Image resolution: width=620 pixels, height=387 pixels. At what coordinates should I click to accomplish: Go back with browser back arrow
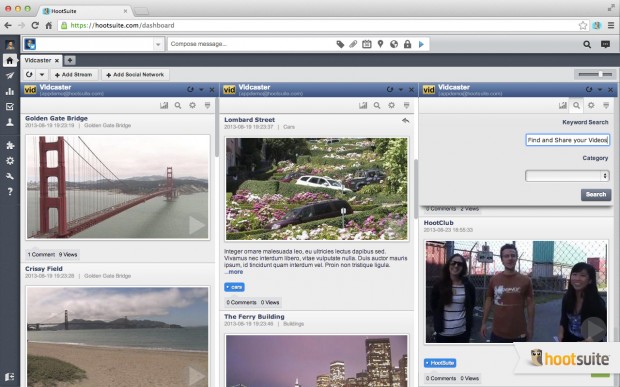pos(8,25)
